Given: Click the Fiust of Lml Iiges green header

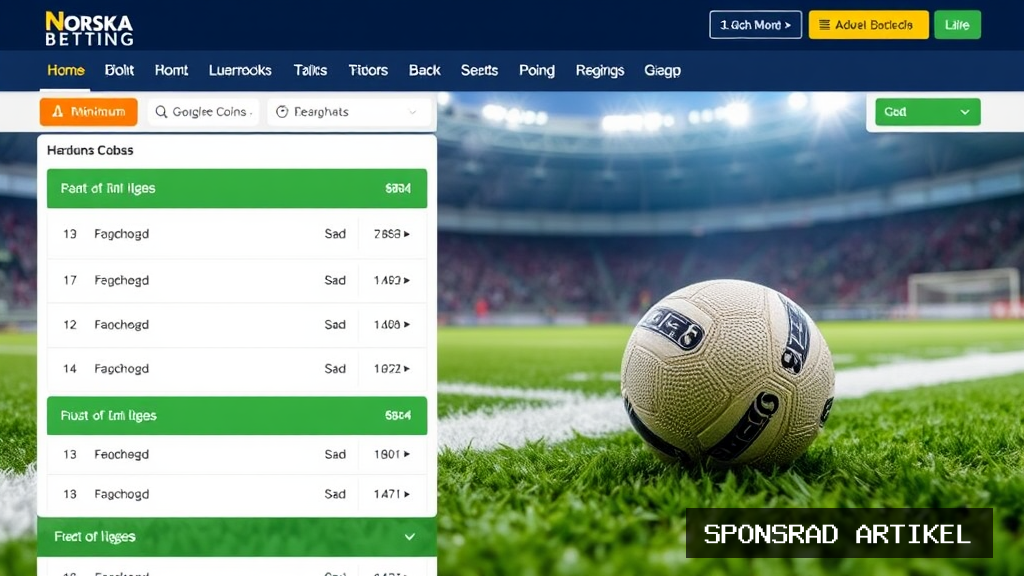Looking at the screenshot, I should (237, 415).
